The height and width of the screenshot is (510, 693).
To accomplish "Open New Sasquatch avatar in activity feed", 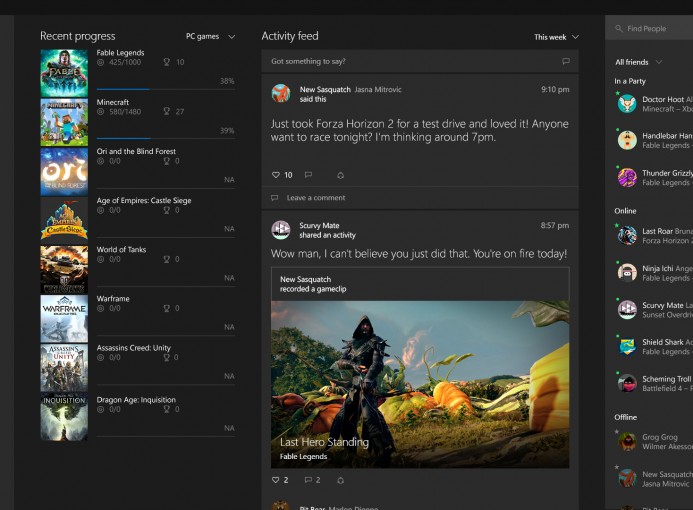I will click(x=281, y=93).
